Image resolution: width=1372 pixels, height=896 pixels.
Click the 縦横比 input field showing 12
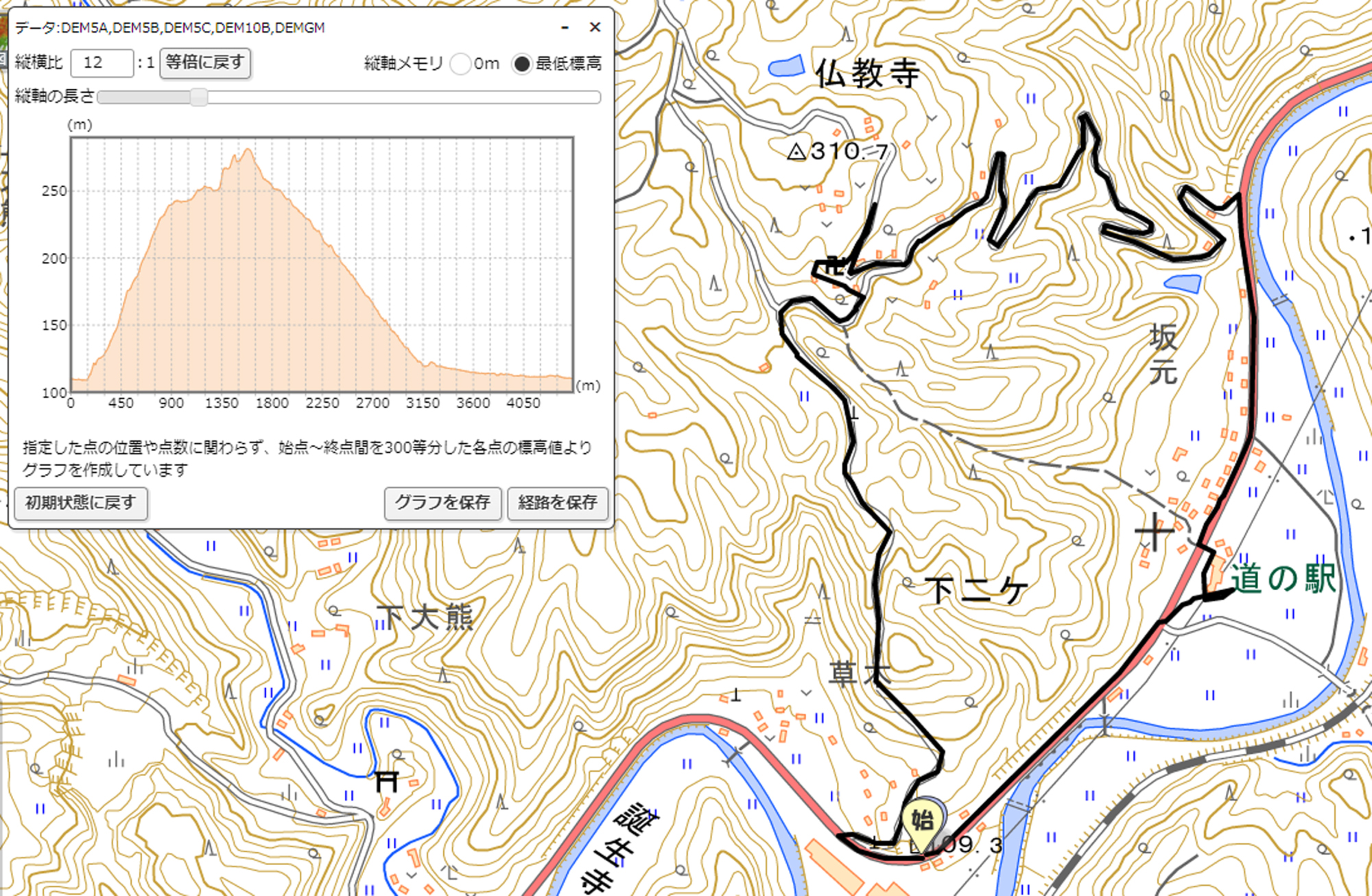(102, 63)
